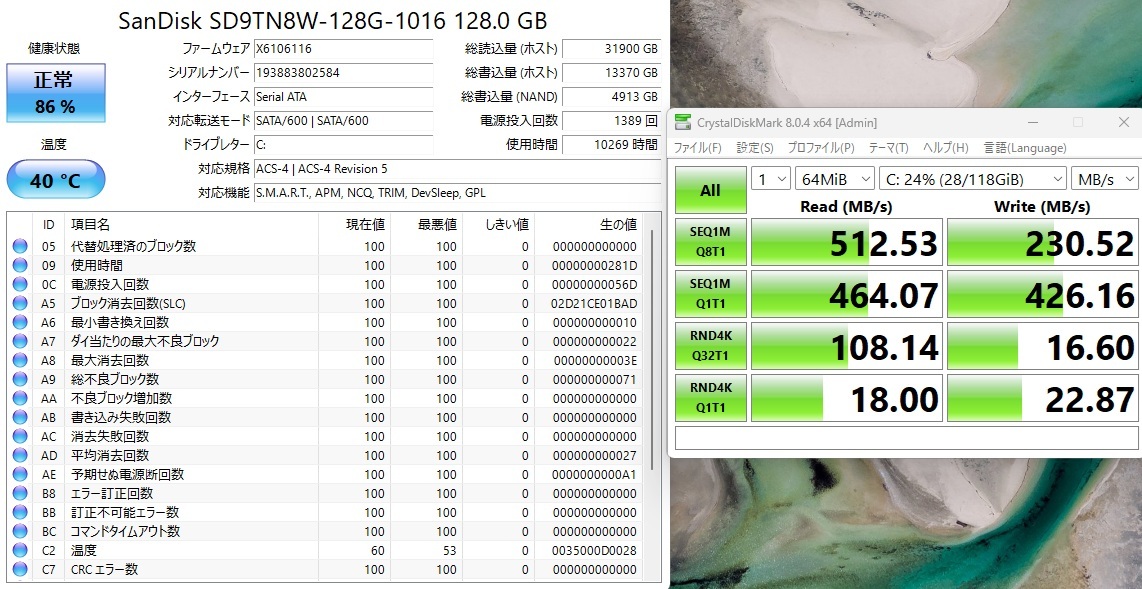The height and width of the screenshot is (589, 1142).
Task: Click the empty comment field in CrystalDiskMark
Action: click(x=906, y=438)
